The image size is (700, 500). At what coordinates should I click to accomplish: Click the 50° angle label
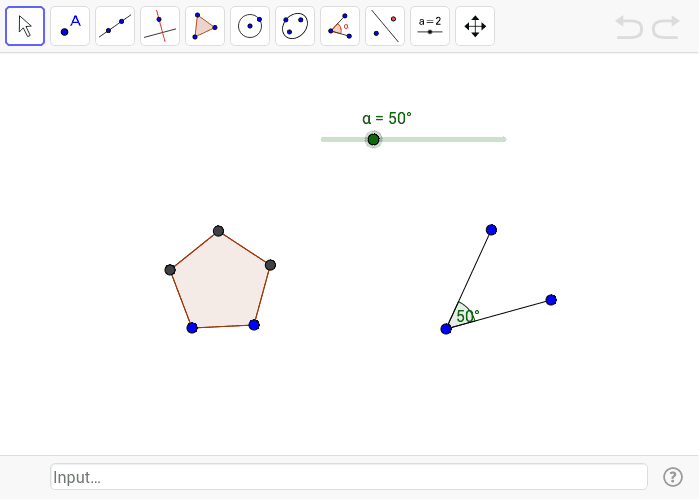tap(468, 316)
